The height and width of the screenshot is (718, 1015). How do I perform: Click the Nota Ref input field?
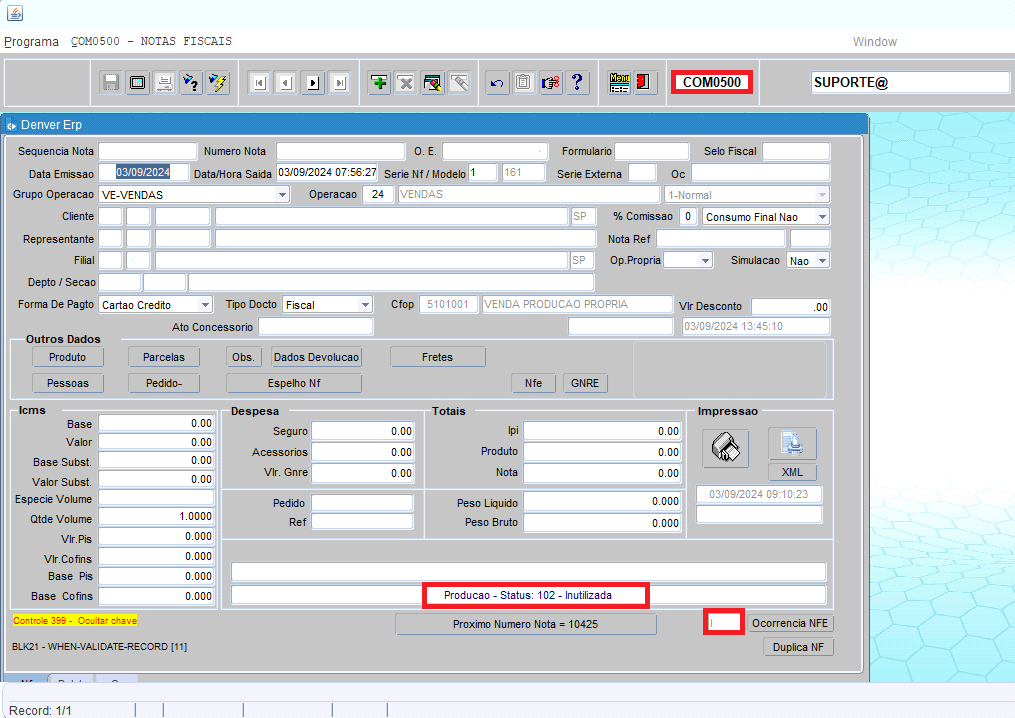pos(720,239)
